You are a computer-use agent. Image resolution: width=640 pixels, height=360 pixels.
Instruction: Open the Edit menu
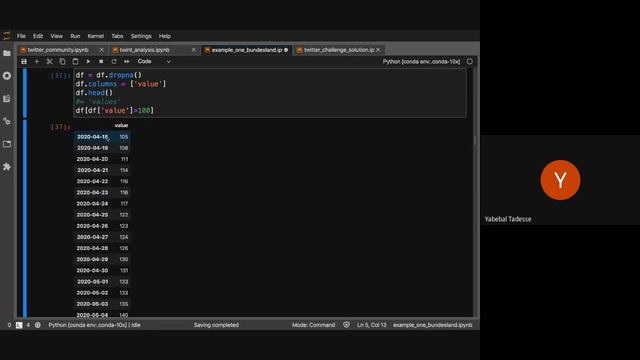[38, 36]
